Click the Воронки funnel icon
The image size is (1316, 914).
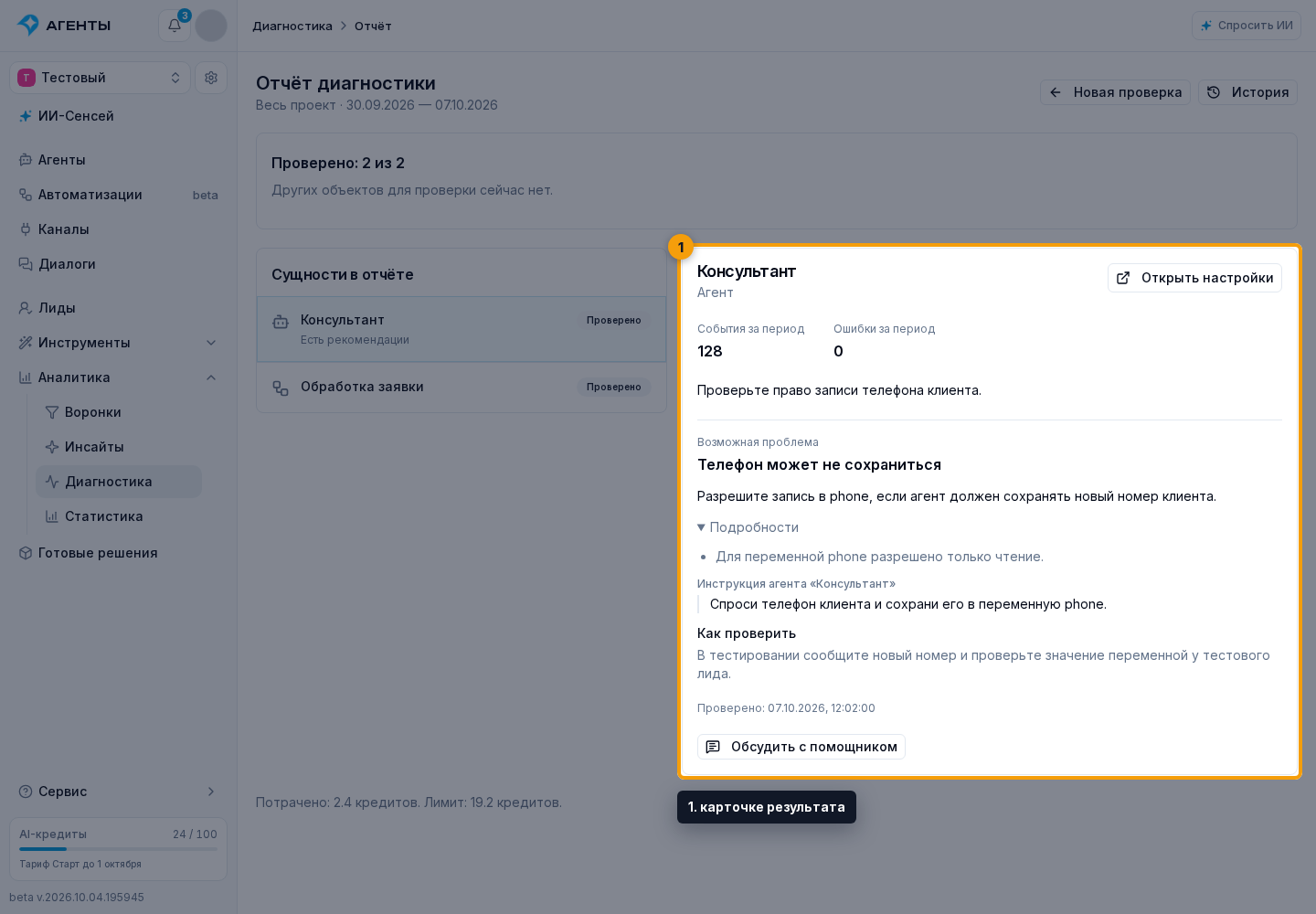pyautogui.click(x=52, y=412)
